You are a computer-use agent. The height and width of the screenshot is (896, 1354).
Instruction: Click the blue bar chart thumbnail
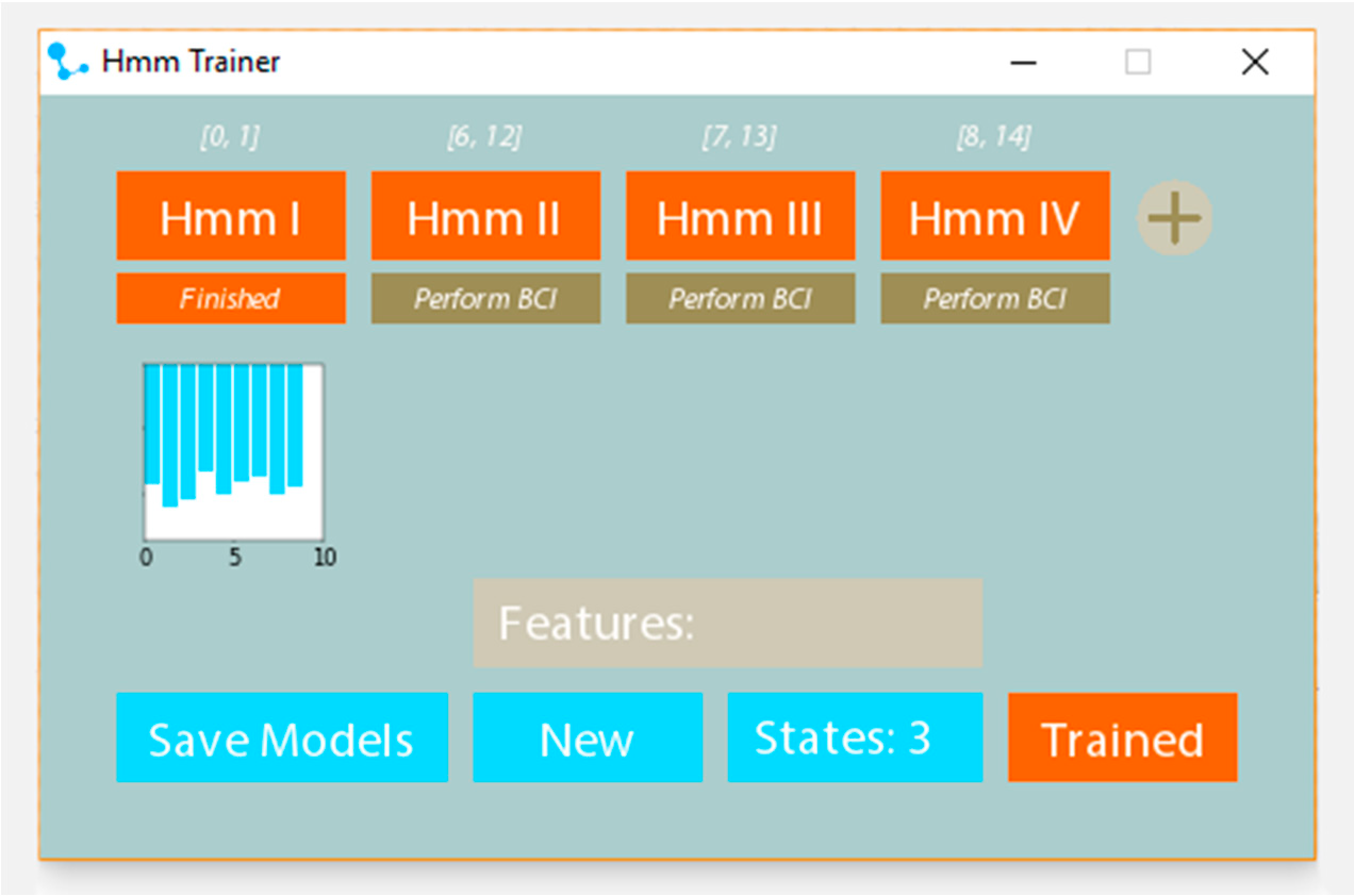pyautogui.click(x=233, y=451)
